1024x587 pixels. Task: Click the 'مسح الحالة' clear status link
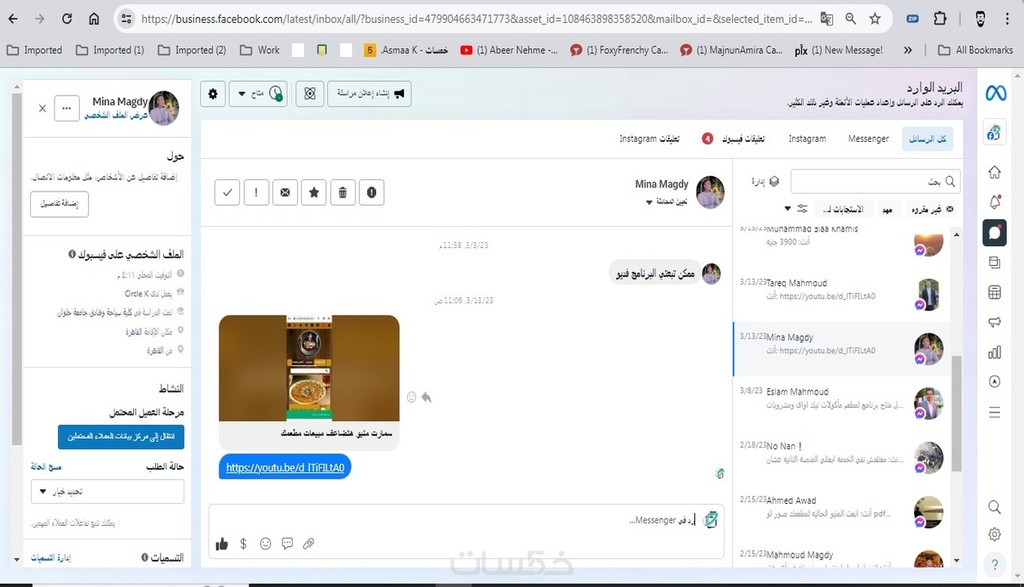(x=46, y=467)
